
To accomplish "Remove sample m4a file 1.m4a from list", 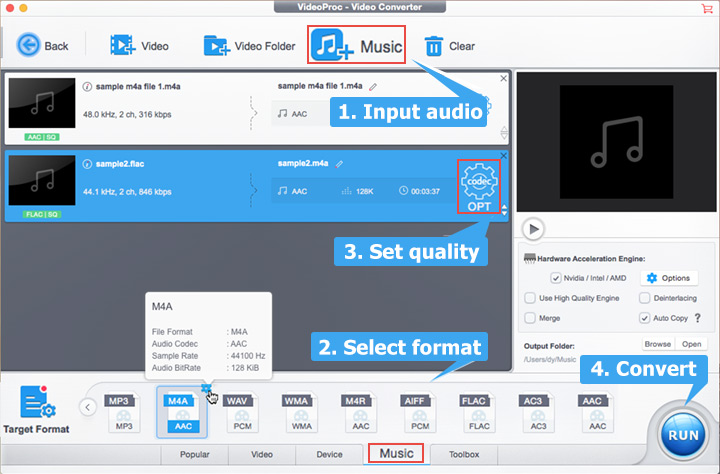I will click(x=504, y=79).
